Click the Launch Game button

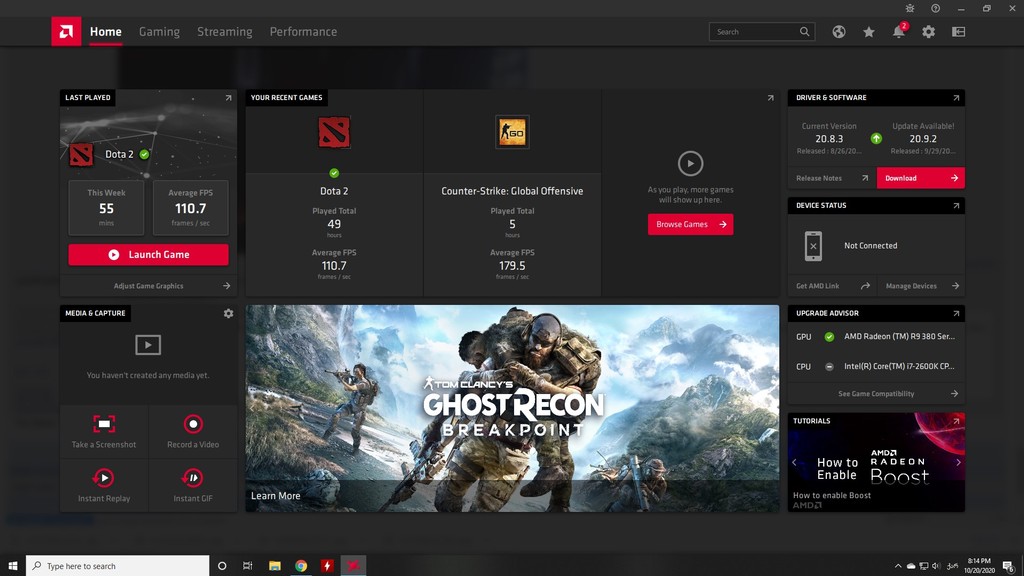pyautogui.click(x=148, y=255)
